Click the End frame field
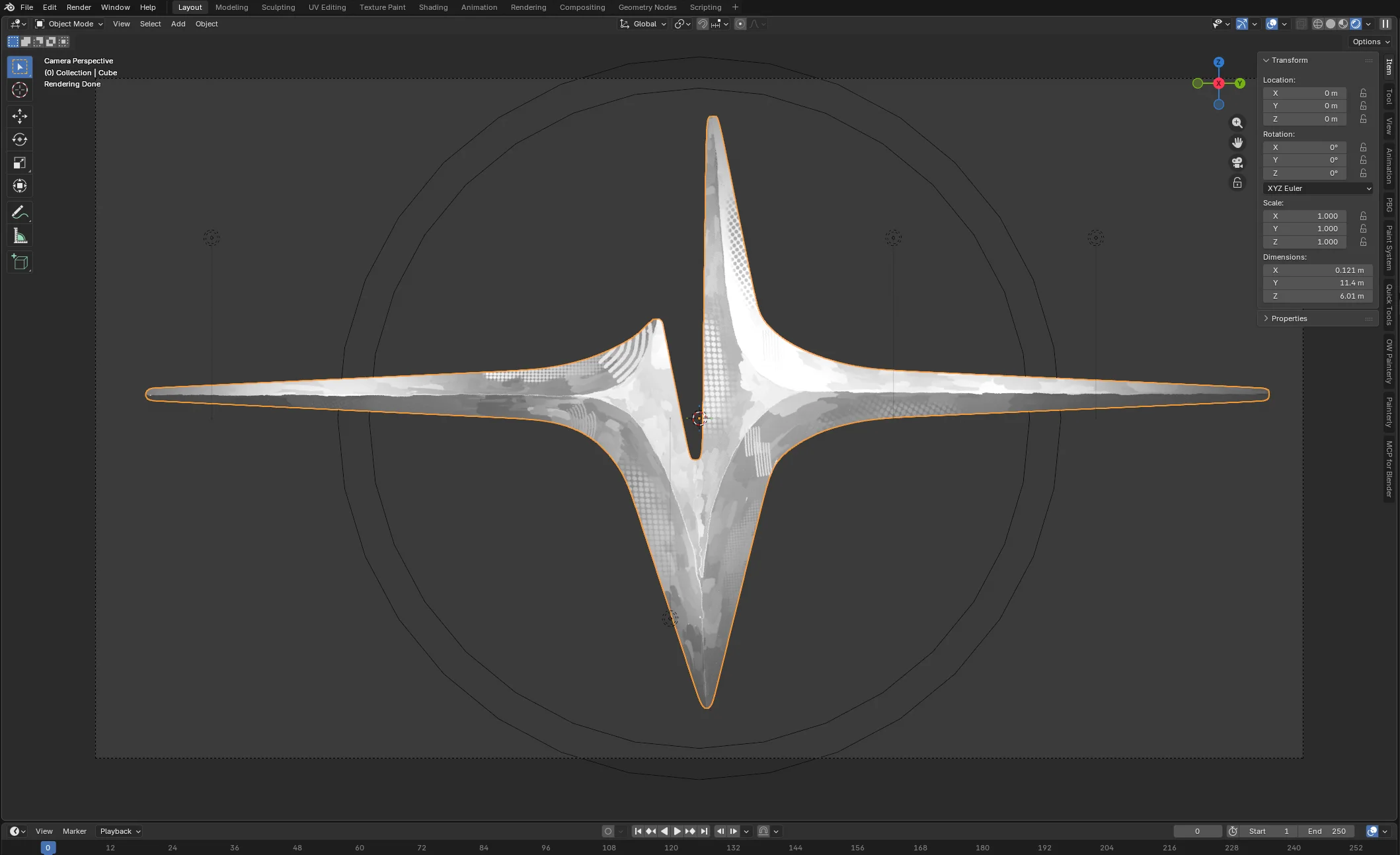 click(x=1327, y=831)
